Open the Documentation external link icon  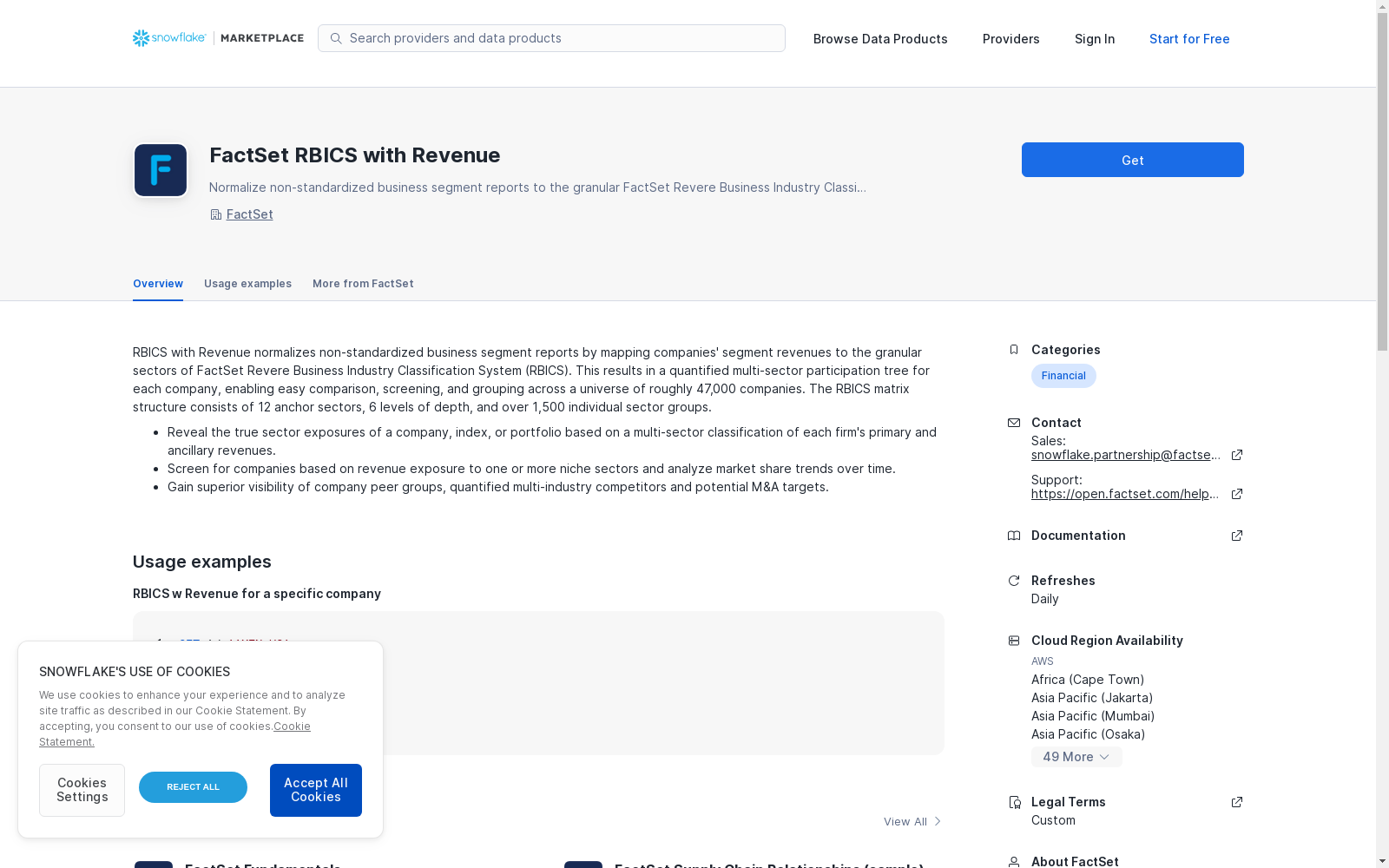coord(1237,536)
